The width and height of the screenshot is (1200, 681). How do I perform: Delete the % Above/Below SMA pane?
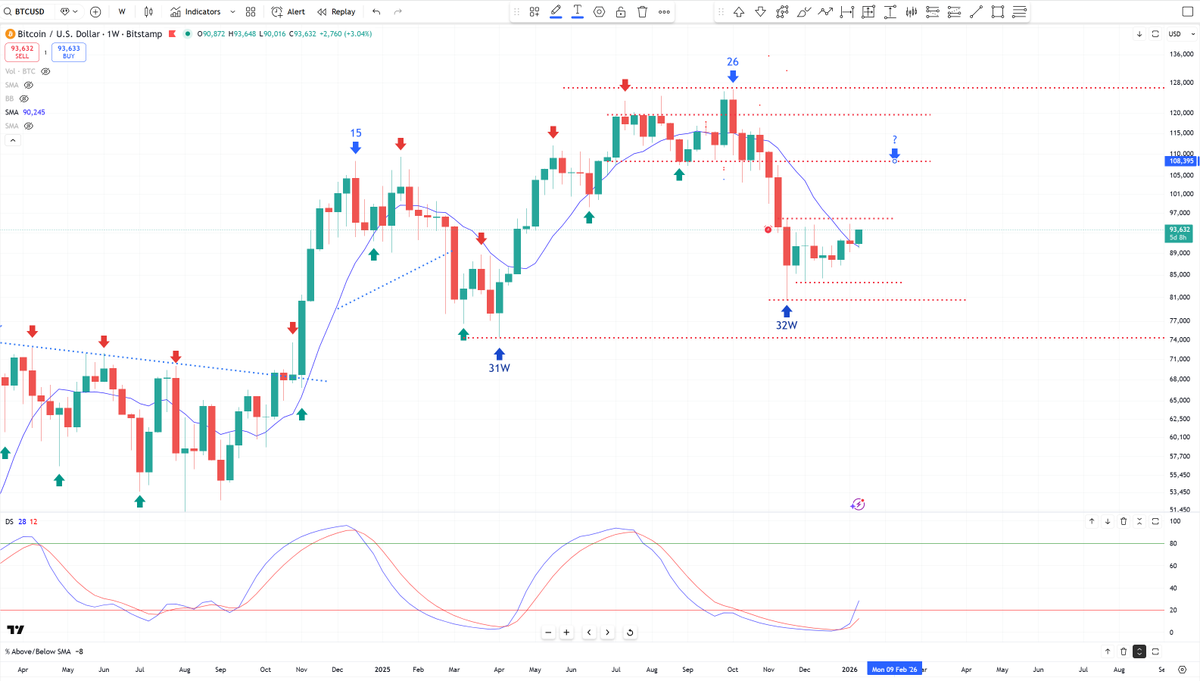click(x=1123, y=651)
